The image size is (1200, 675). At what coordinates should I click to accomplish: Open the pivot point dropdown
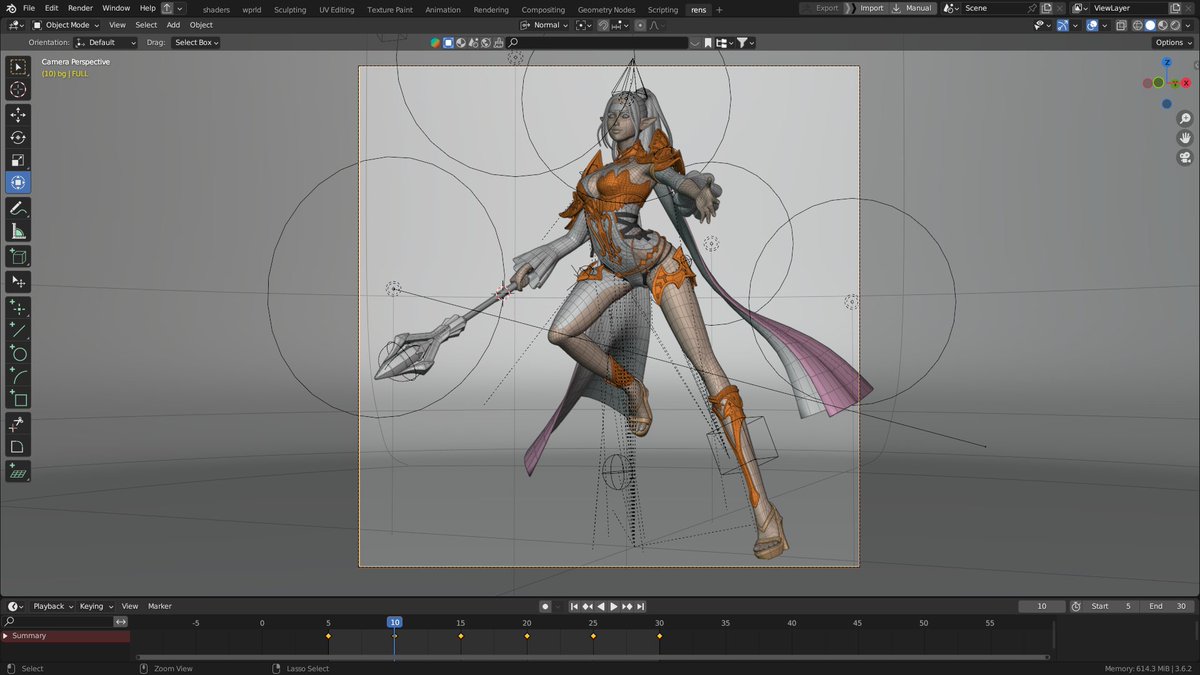point(582,25)
